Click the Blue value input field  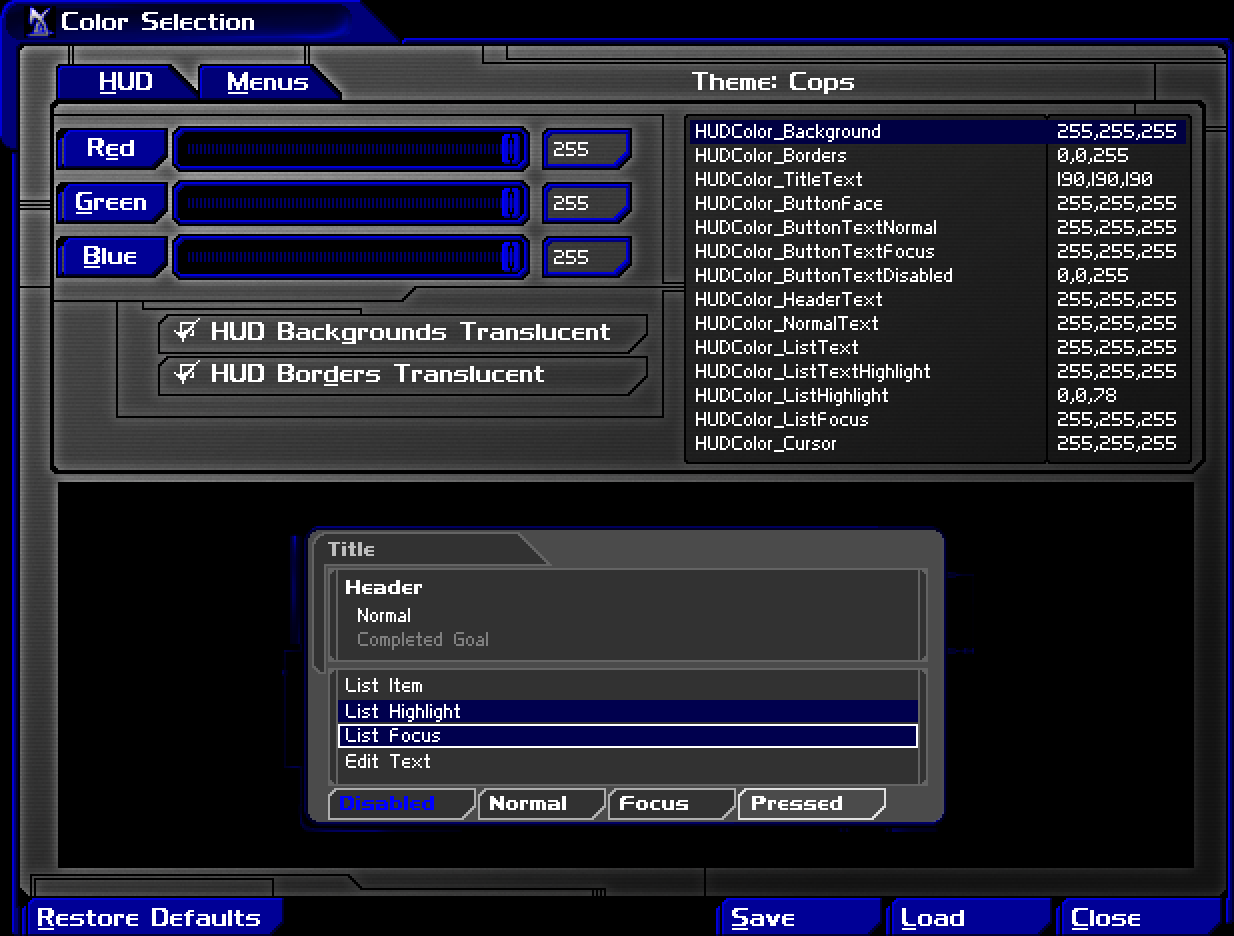pyautogui.click(x=587, y=257)
